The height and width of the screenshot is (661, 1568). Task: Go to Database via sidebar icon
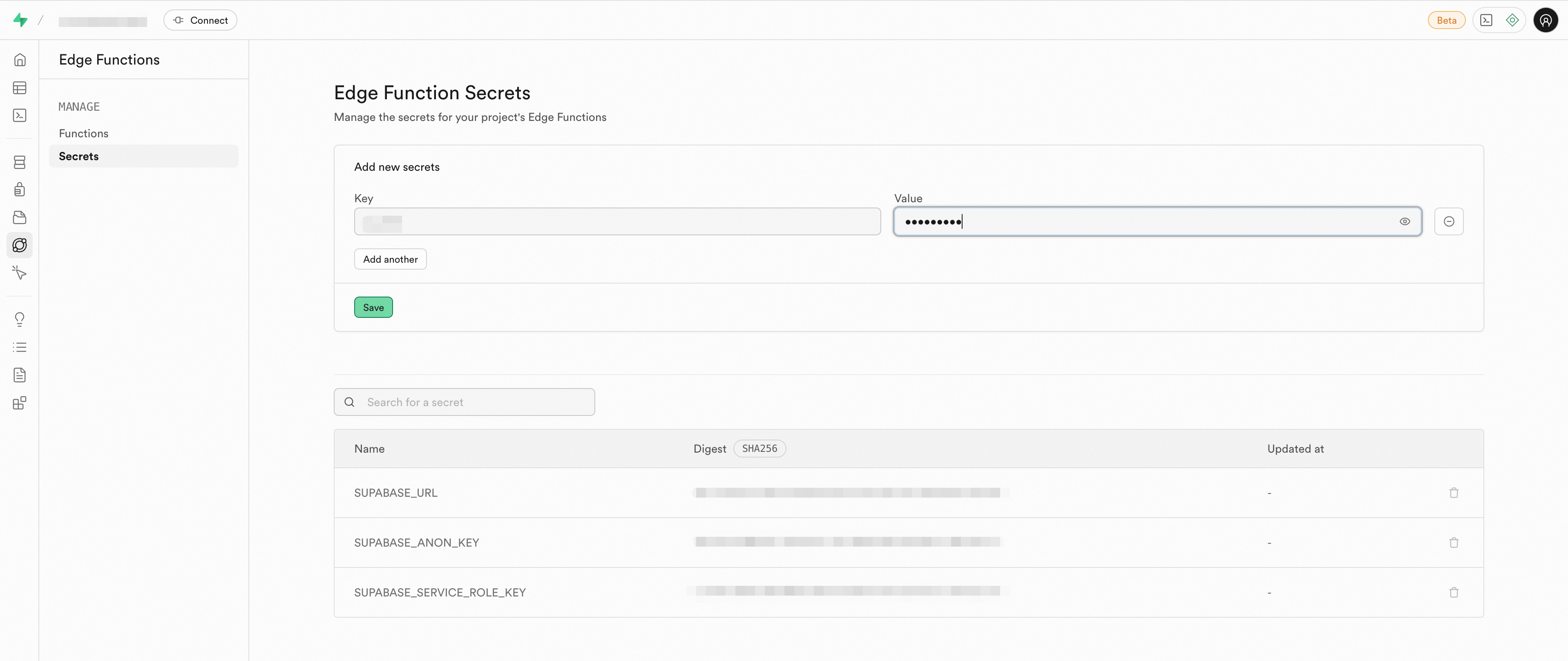(x=20, y=162)
